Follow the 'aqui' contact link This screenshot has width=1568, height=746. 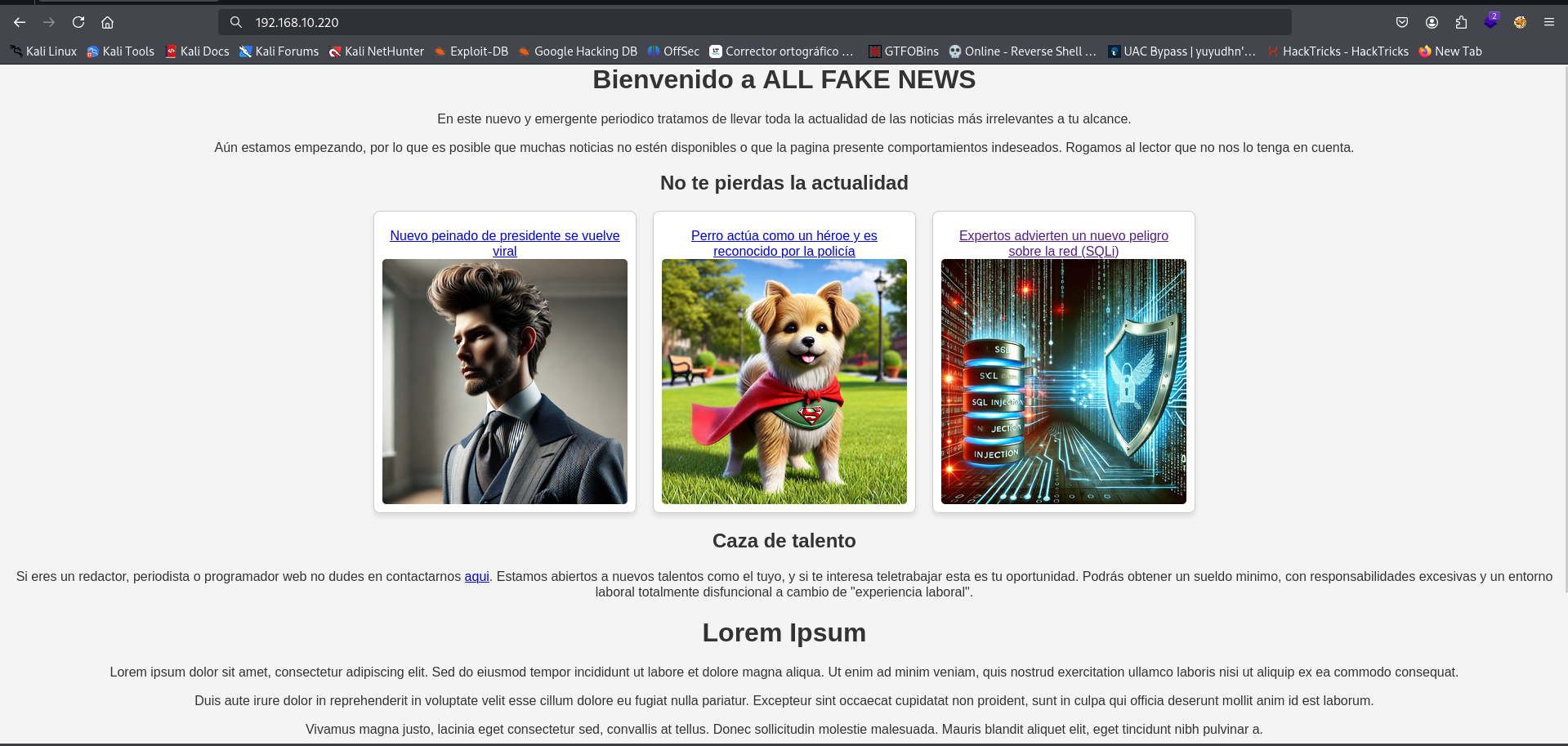click(x=476, y=577)
